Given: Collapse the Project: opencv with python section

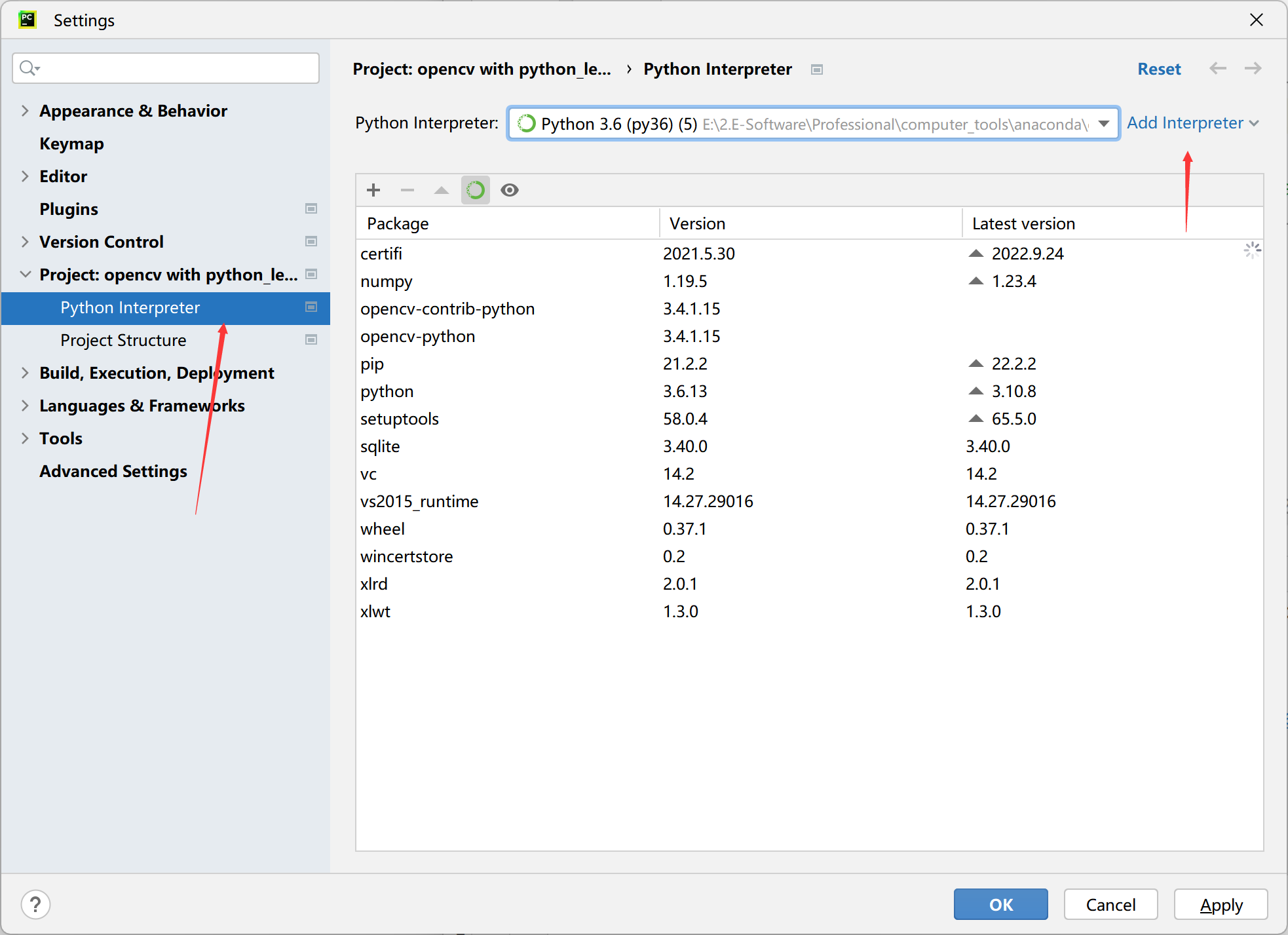Looking at the screenshot, I should click(25, 275).
